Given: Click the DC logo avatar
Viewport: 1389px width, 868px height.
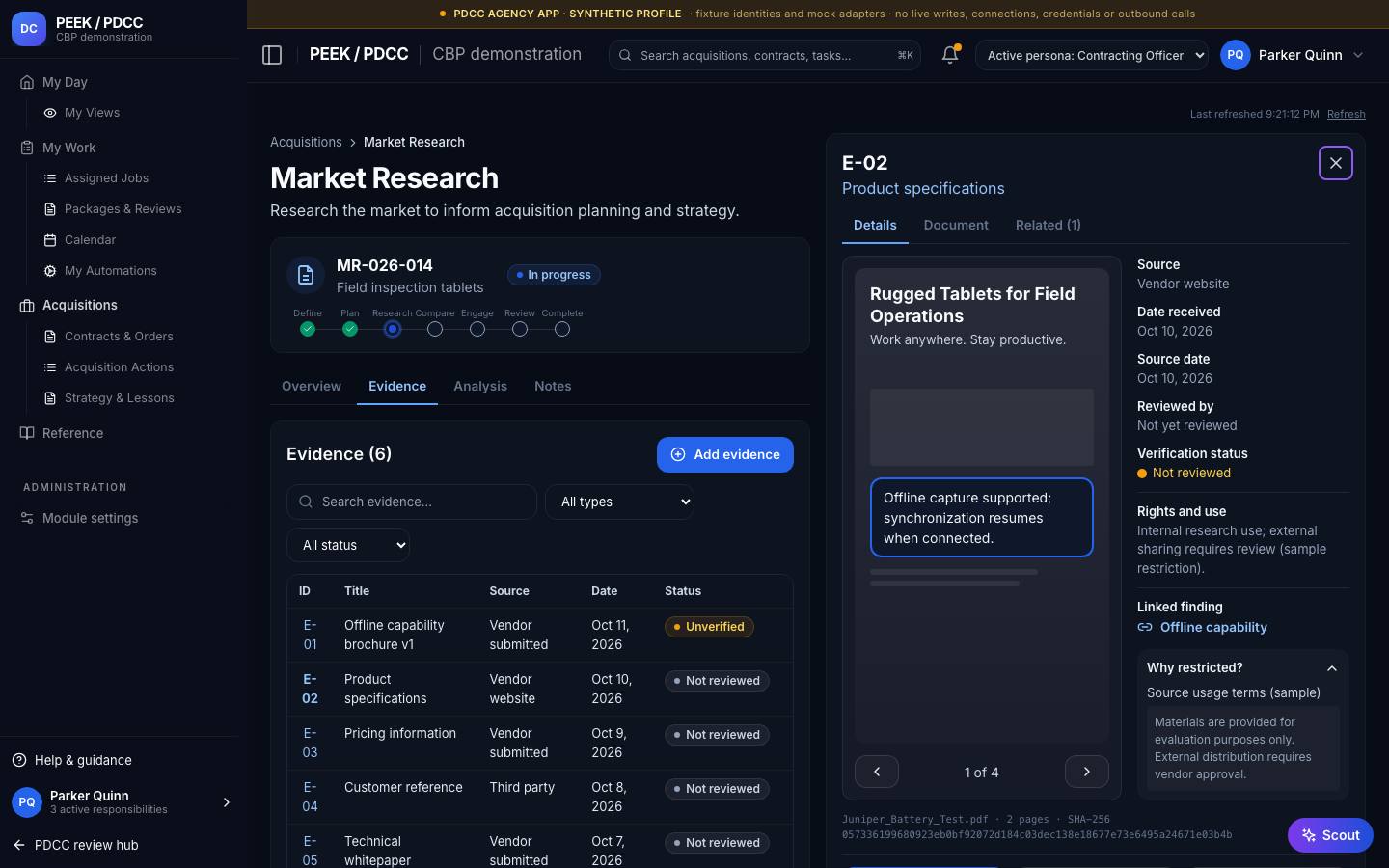Looking at the screenshot, I should (29, 29).
